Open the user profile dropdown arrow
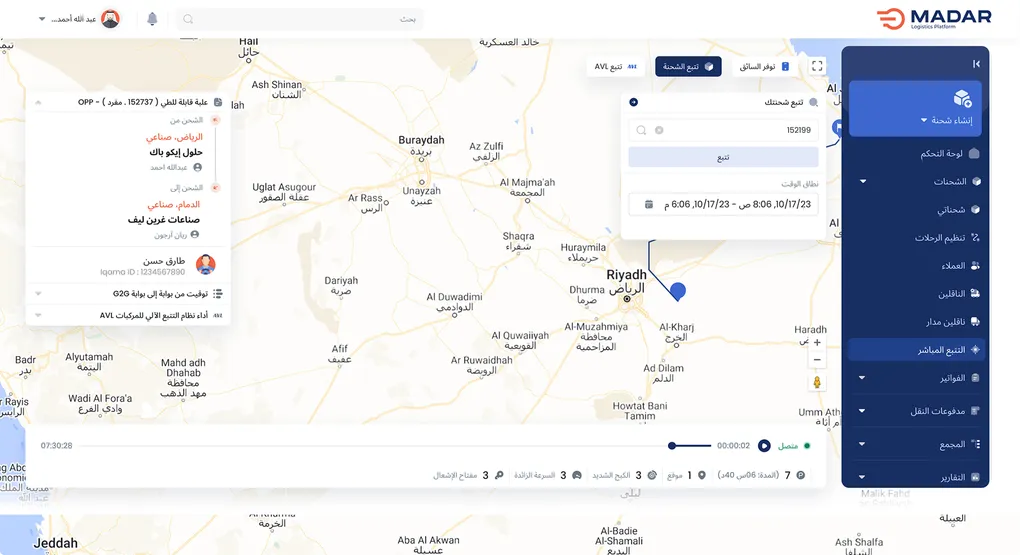The image size is (1020, 555). (x=42, y=19)
